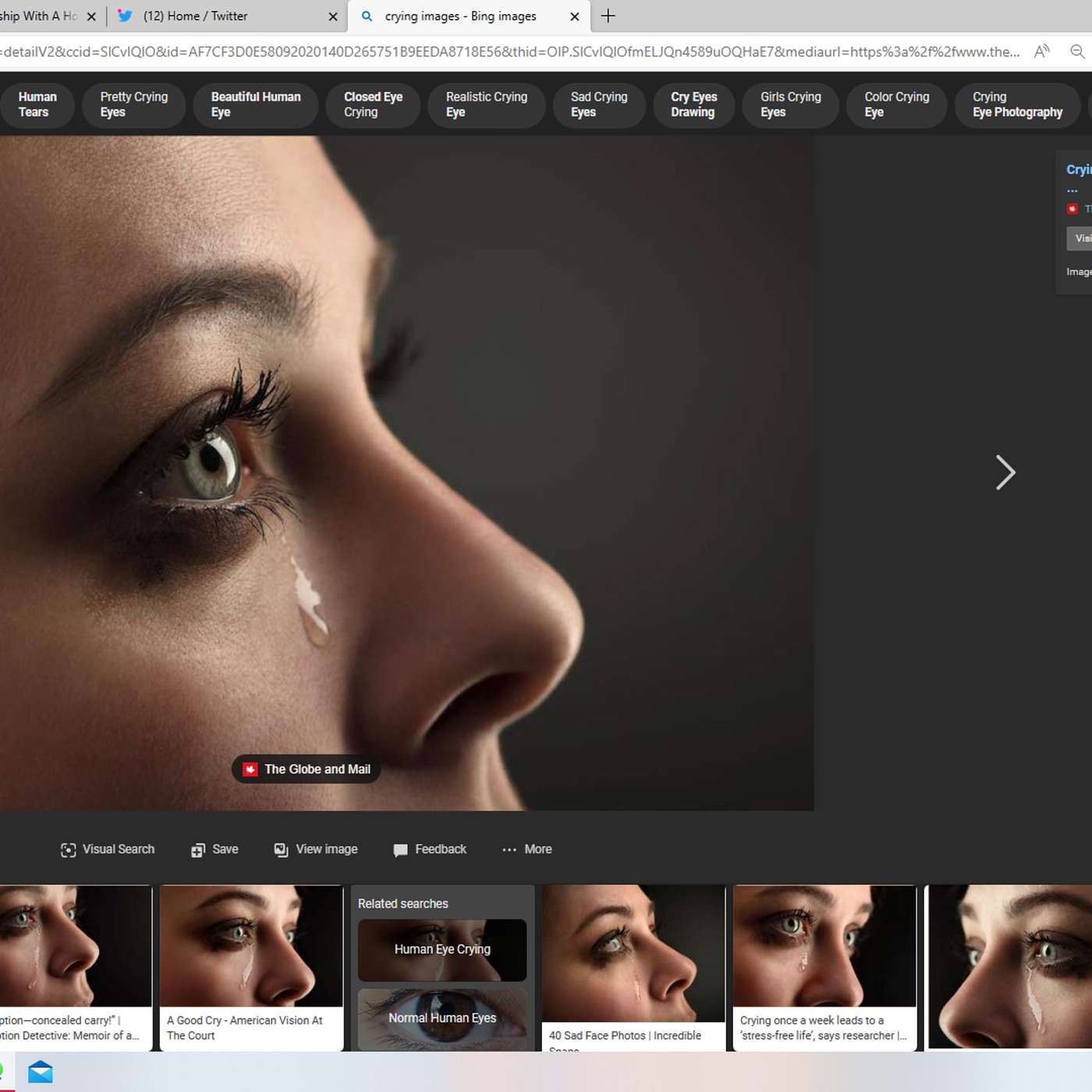Screen dimensions: 1092x1092
Task: Open the Human Eye Crying related search
Action: (442, 949)
